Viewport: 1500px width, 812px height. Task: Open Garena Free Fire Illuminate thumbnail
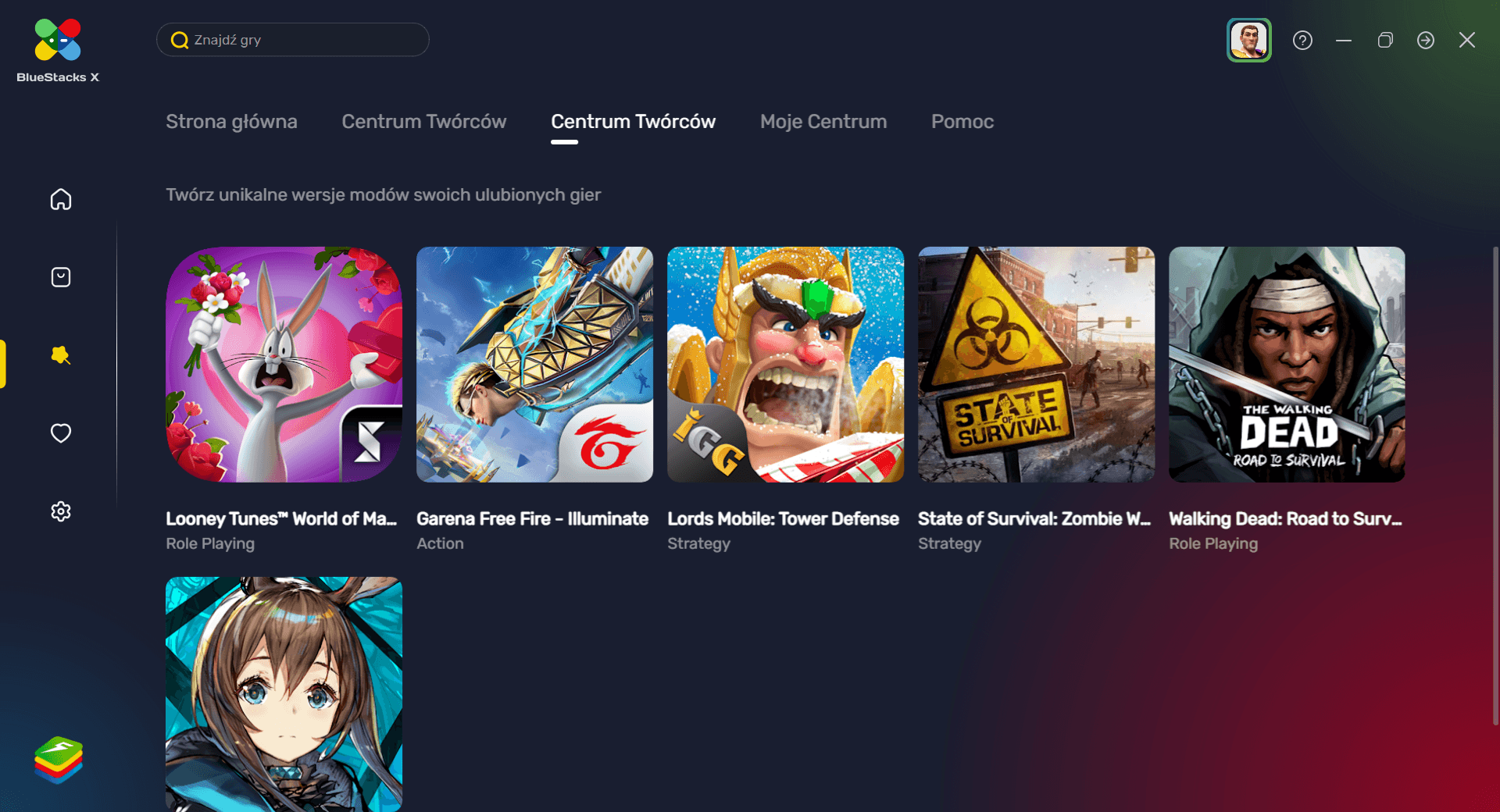click(x=534, y=365)
